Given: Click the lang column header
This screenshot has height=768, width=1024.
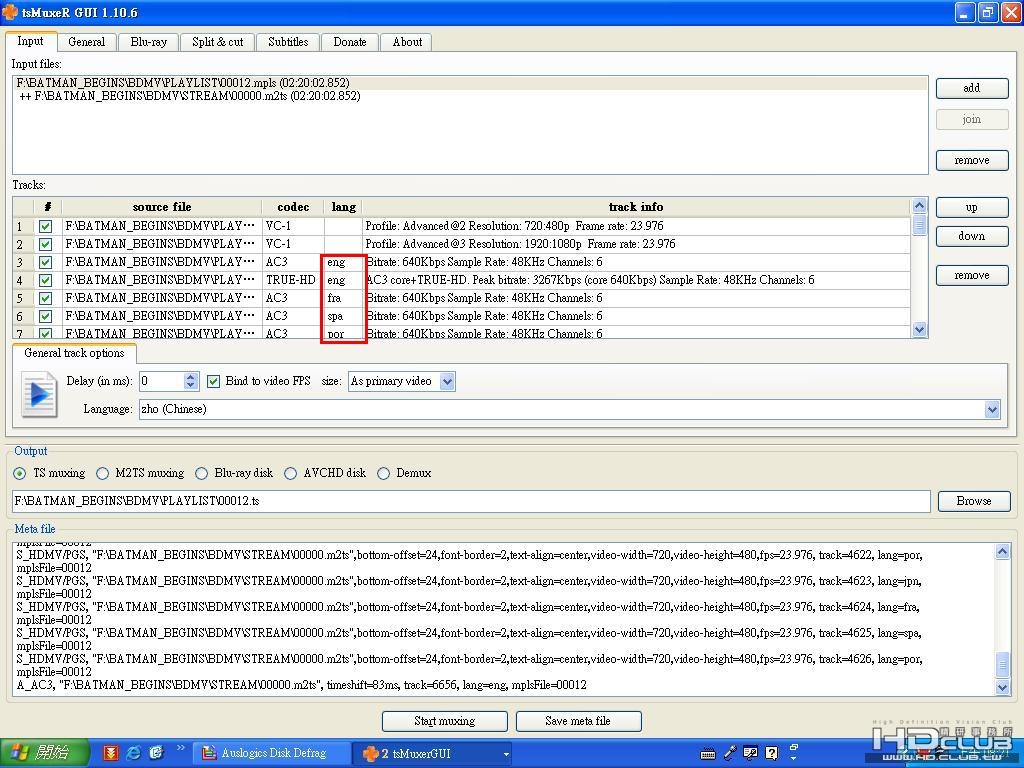Looking at the screenshot, I should coord(344,207).
